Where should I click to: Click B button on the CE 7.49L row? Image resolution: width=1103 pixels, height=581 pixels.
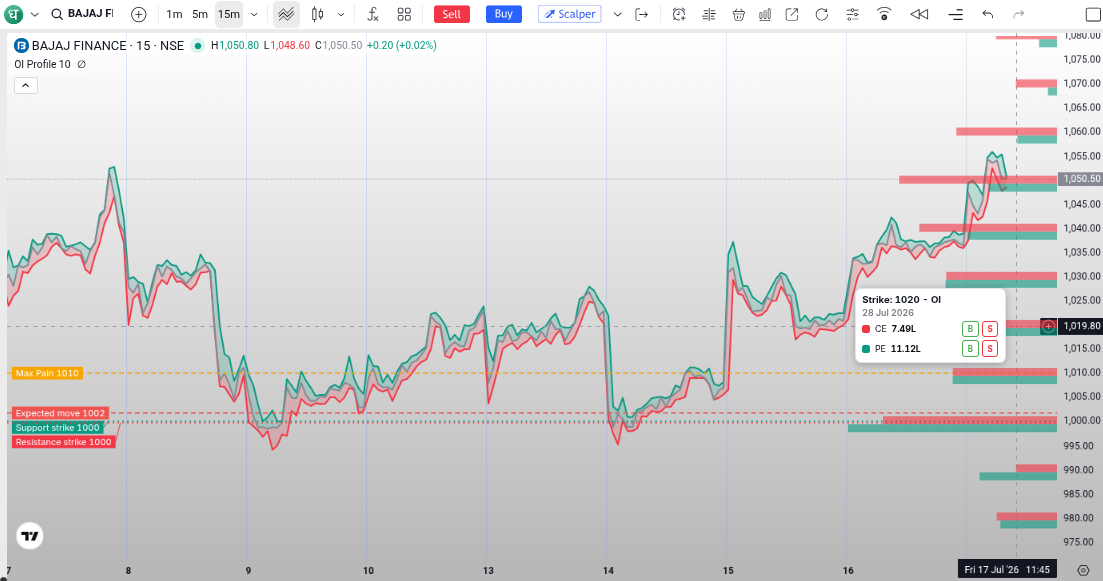click(x=970, y=328)
